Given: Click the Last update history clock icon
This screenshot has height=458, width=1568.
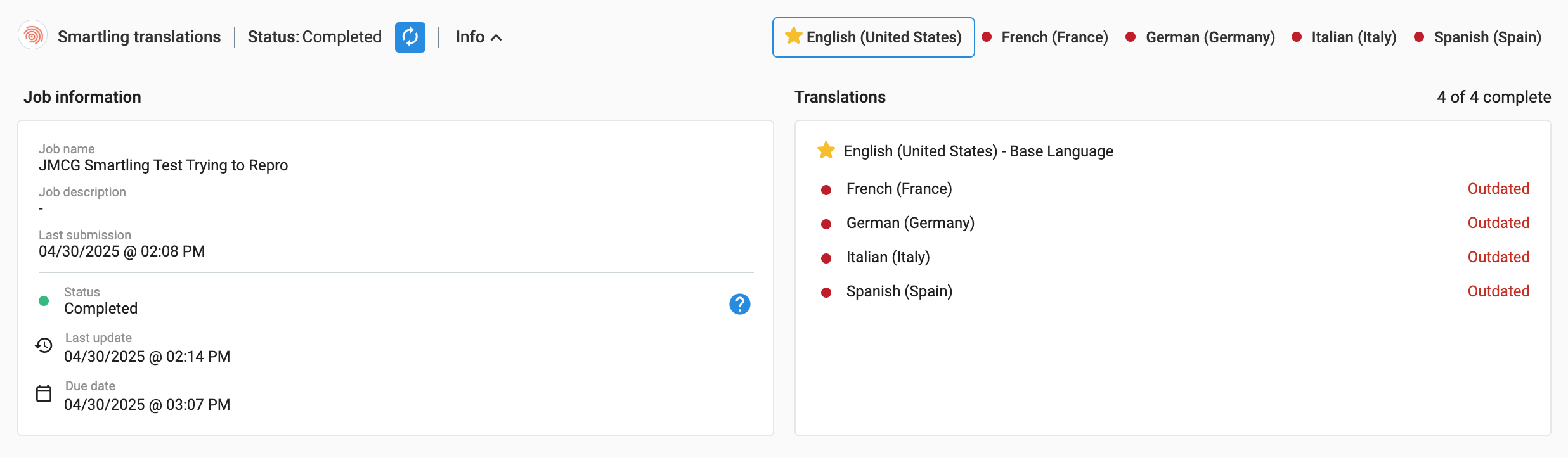Looking at the screenshot, I should 44,345.
